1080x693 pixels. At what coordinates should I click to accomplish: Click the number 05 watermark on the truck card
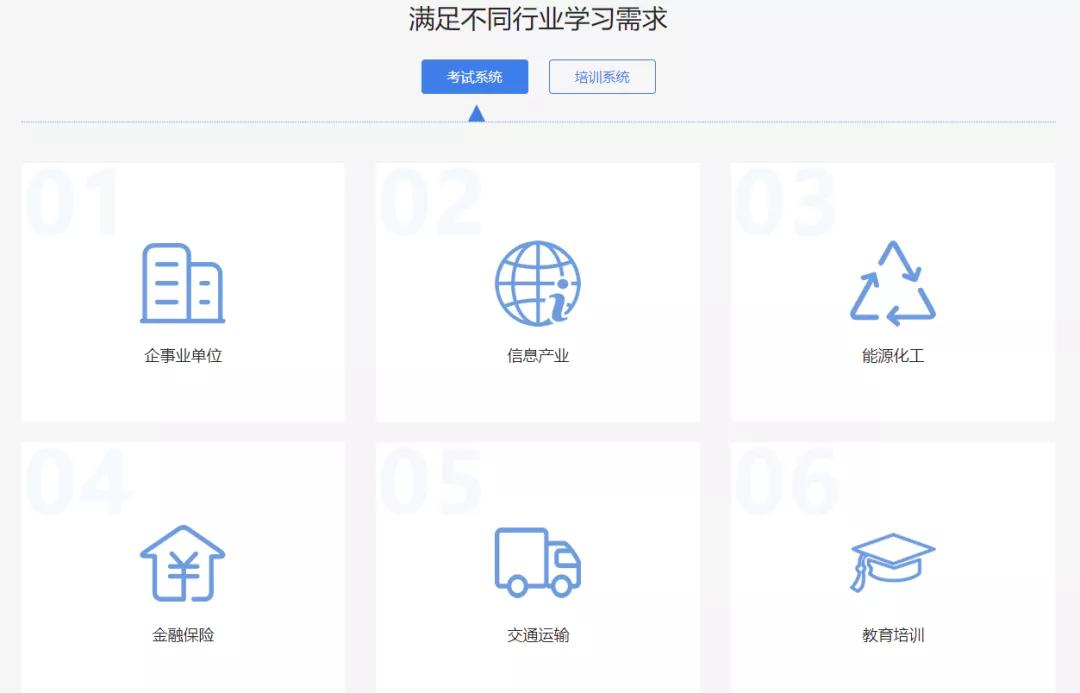pyautogui.click(x=430, y=478)
